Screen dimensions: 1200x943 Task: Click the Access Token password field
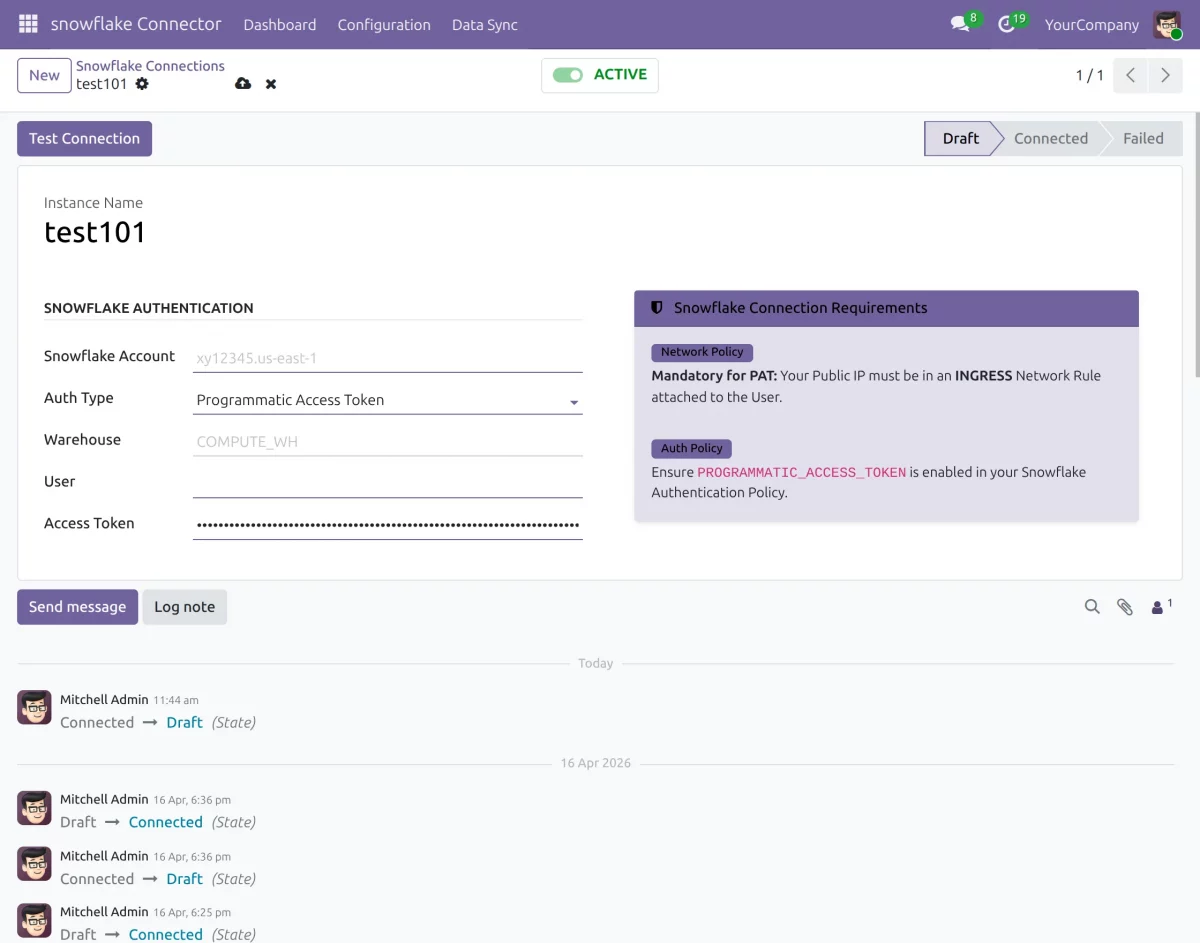tap(387, 525)
